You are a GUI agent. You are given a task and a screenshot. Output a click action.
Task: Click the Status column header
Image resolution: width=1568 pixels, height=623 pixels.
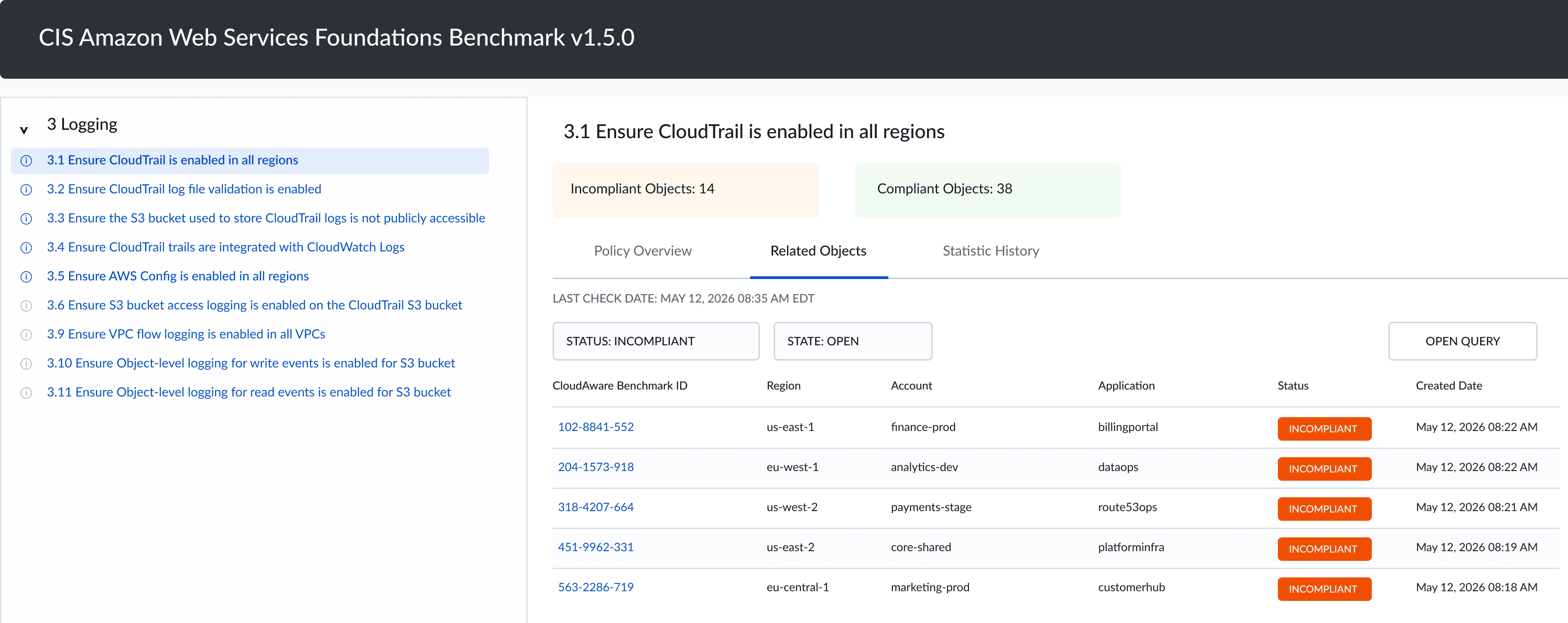[x=1292, y=386]
